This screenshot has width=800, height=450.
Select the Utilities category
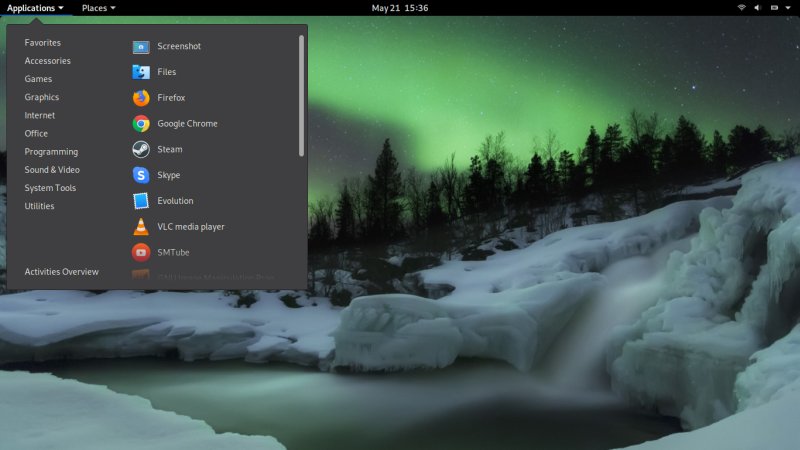click(x=39, y=206)
